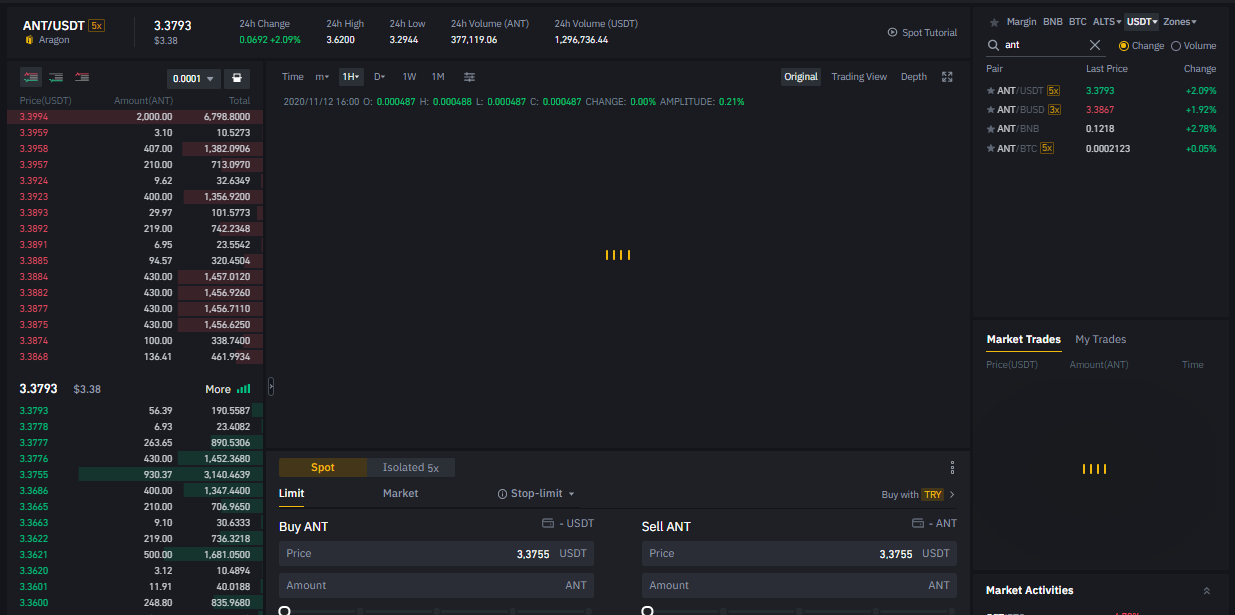Viewport: 1235px width, 615px height.
Task: Select the Market order tab
Action: pos(400,494)
